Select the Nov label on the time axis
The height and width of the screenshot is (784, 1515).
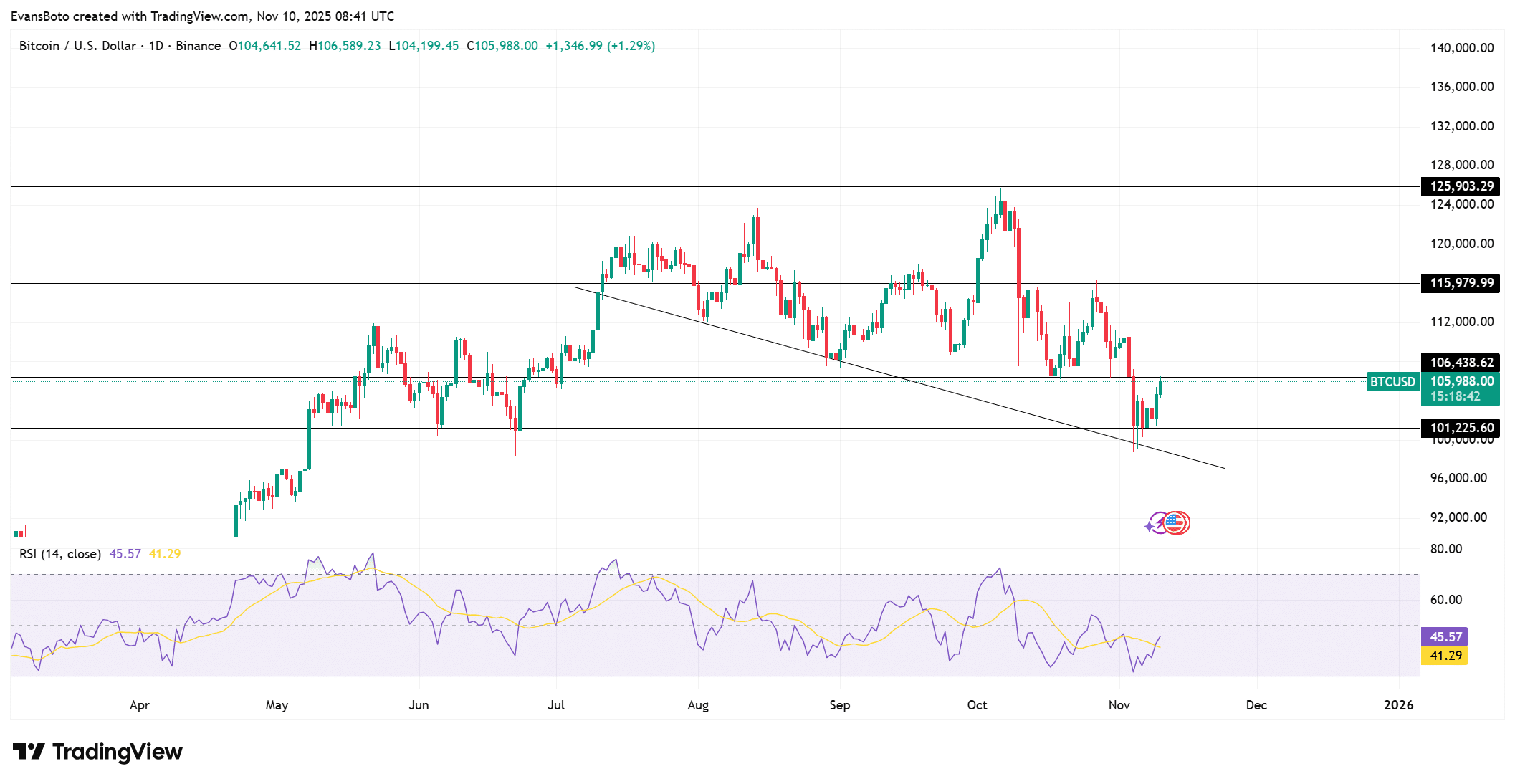pos(1119,704)
